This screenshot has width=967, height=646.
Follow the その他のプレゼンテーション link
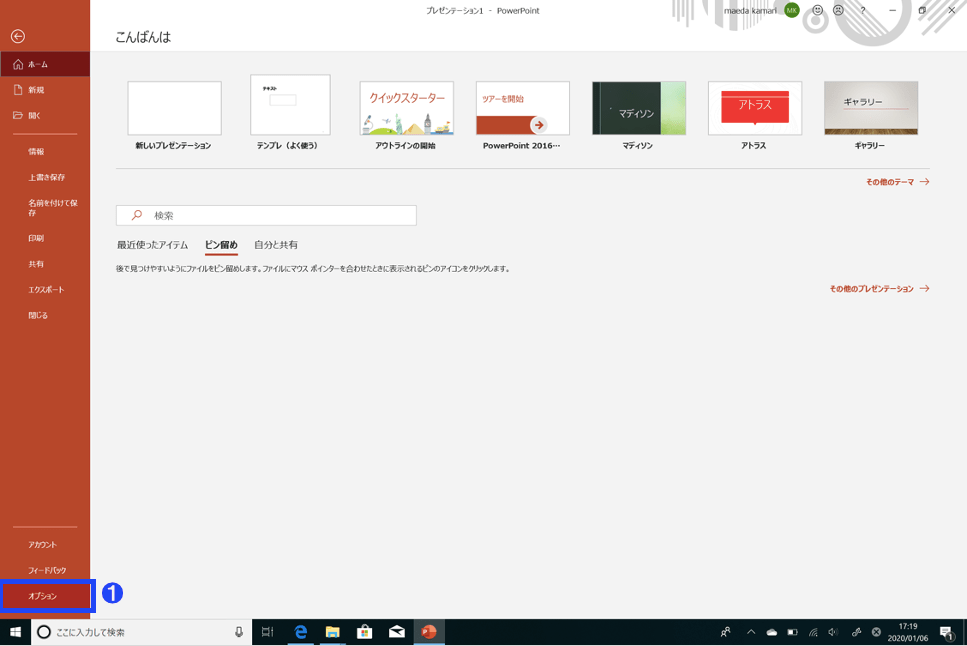tap(879, 289)
